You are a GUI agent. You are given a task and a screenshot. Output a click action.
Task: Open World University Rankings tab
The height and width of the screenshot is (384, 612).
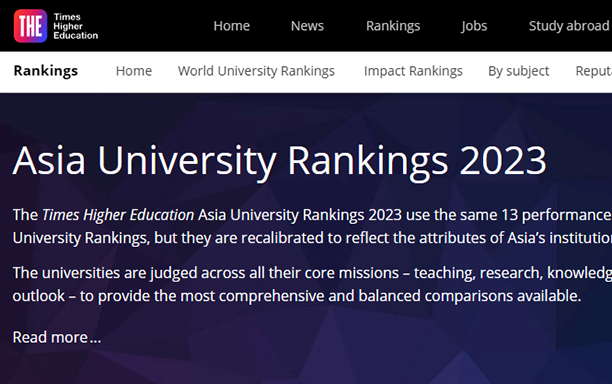tap(256, 71)
